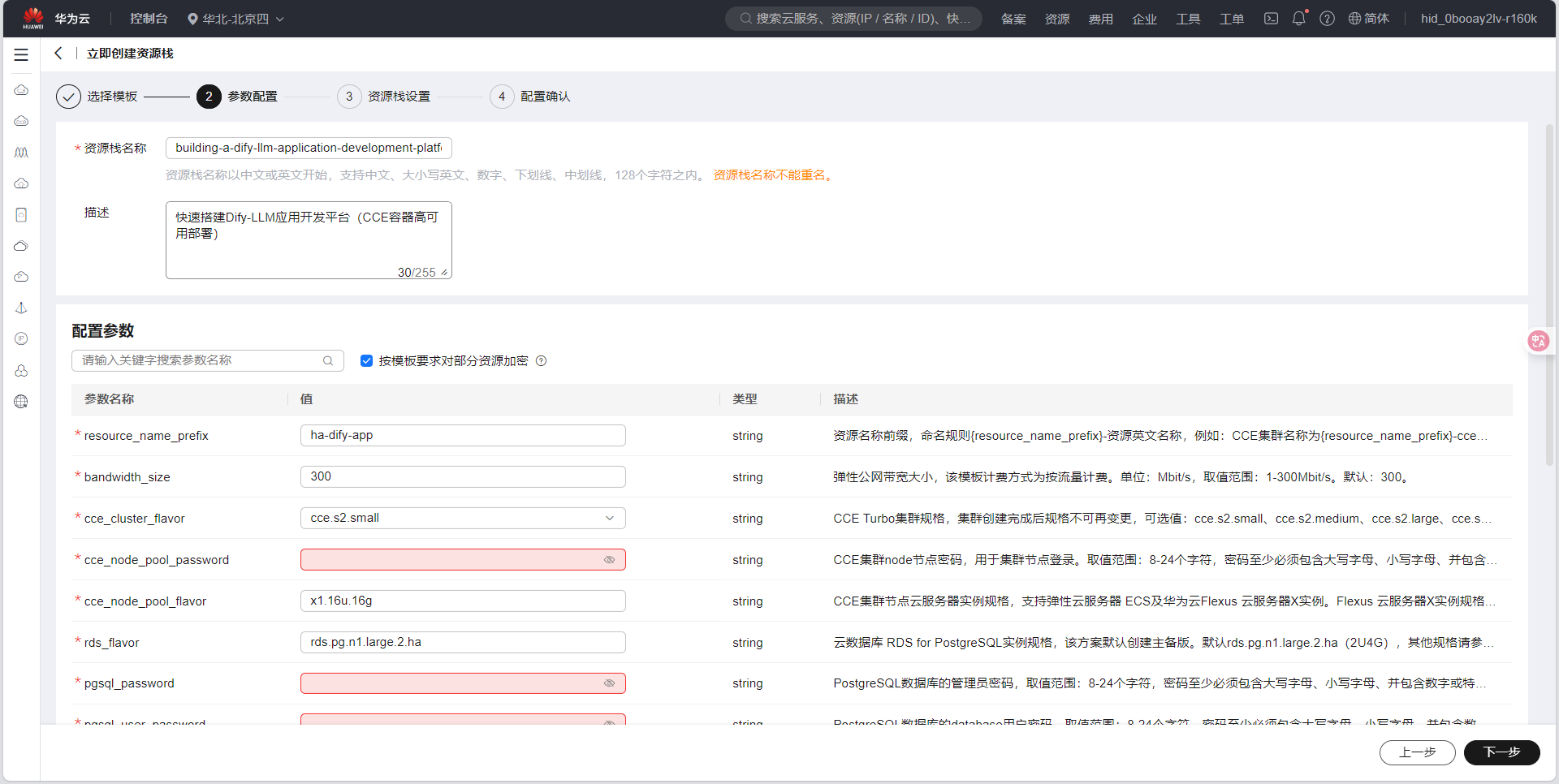Click the cce_node_pool_flavor value field
Image resolution: width=1559 pixels, height=784 pixels.
click(x=463, y=601)
